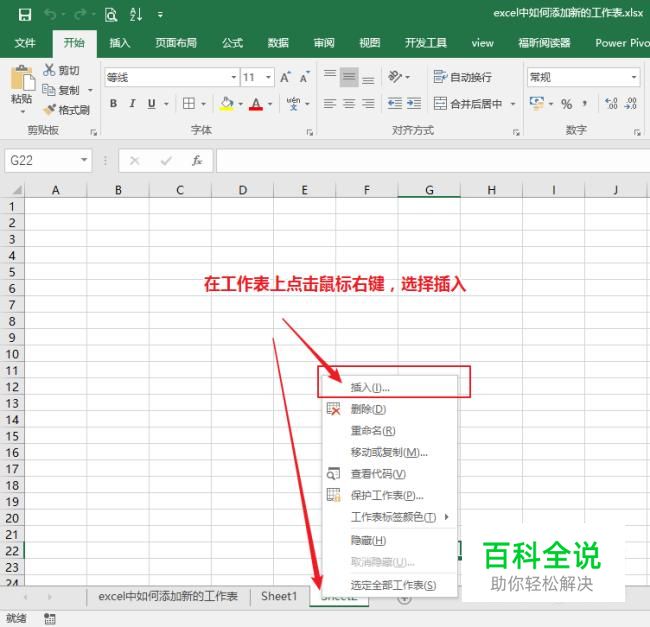Open the font size dropdown showing 11
The height and width of the screenshot is (627, 650).
tap(268, 77)
